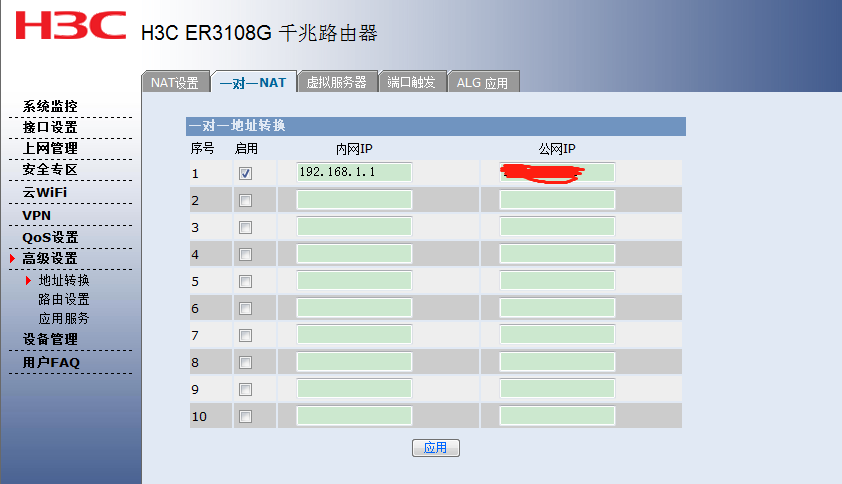Open 安全专区 menu
The width and height of the screenshot is (842, 484).
pyautogui.click(x=50, y=170)
